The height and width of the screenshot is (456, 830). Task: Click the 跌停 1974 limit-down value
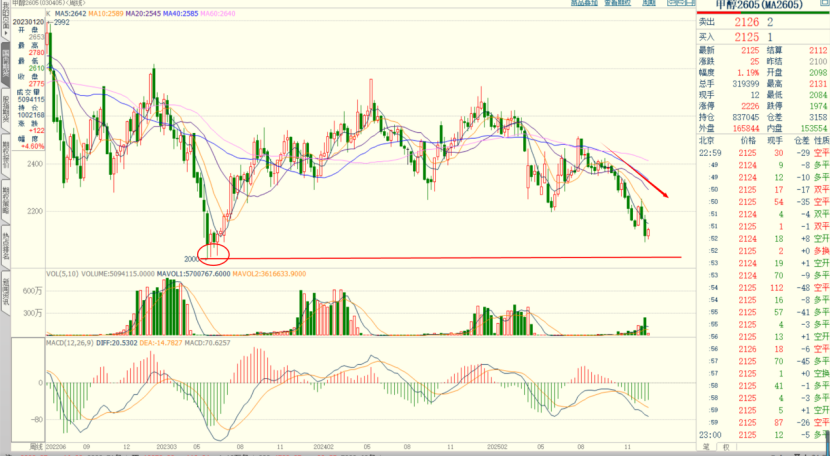[x=818, y=106]
